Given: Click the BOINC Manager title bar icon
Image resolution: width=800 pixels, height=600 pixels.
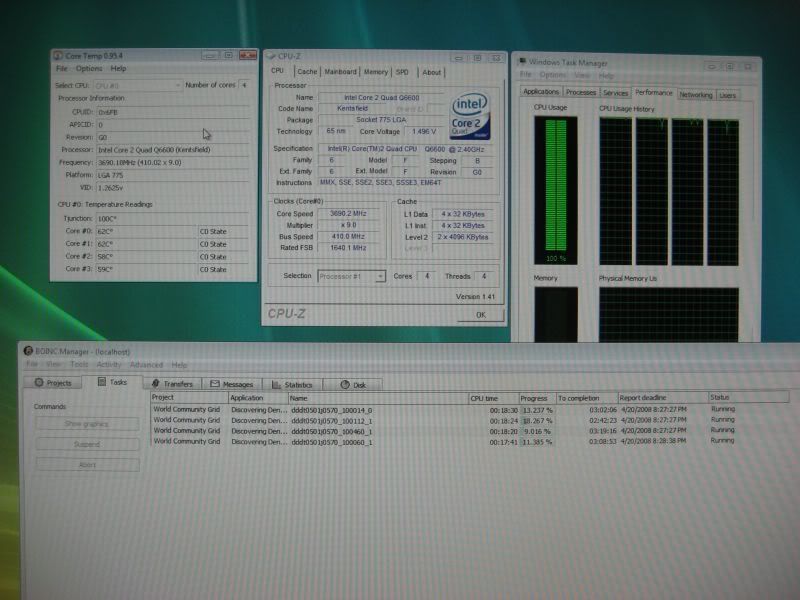Looking at the screenshot, I should coord(28,351).
